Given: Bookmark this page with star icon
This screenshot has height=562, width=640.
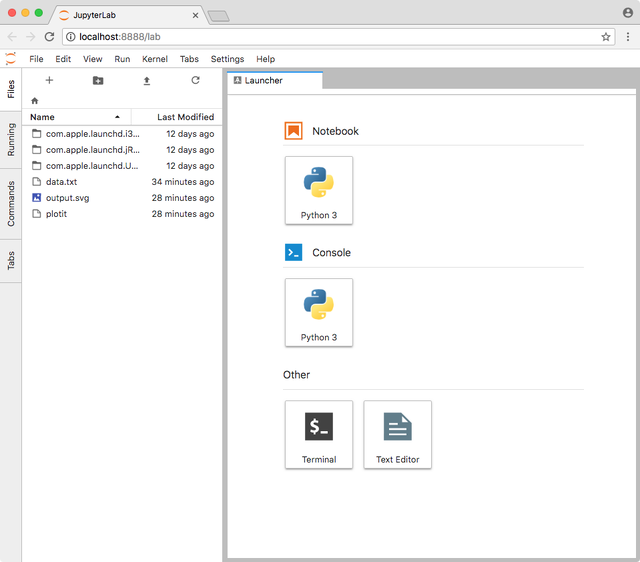Looking at the screenshot, I should (606, 37).
